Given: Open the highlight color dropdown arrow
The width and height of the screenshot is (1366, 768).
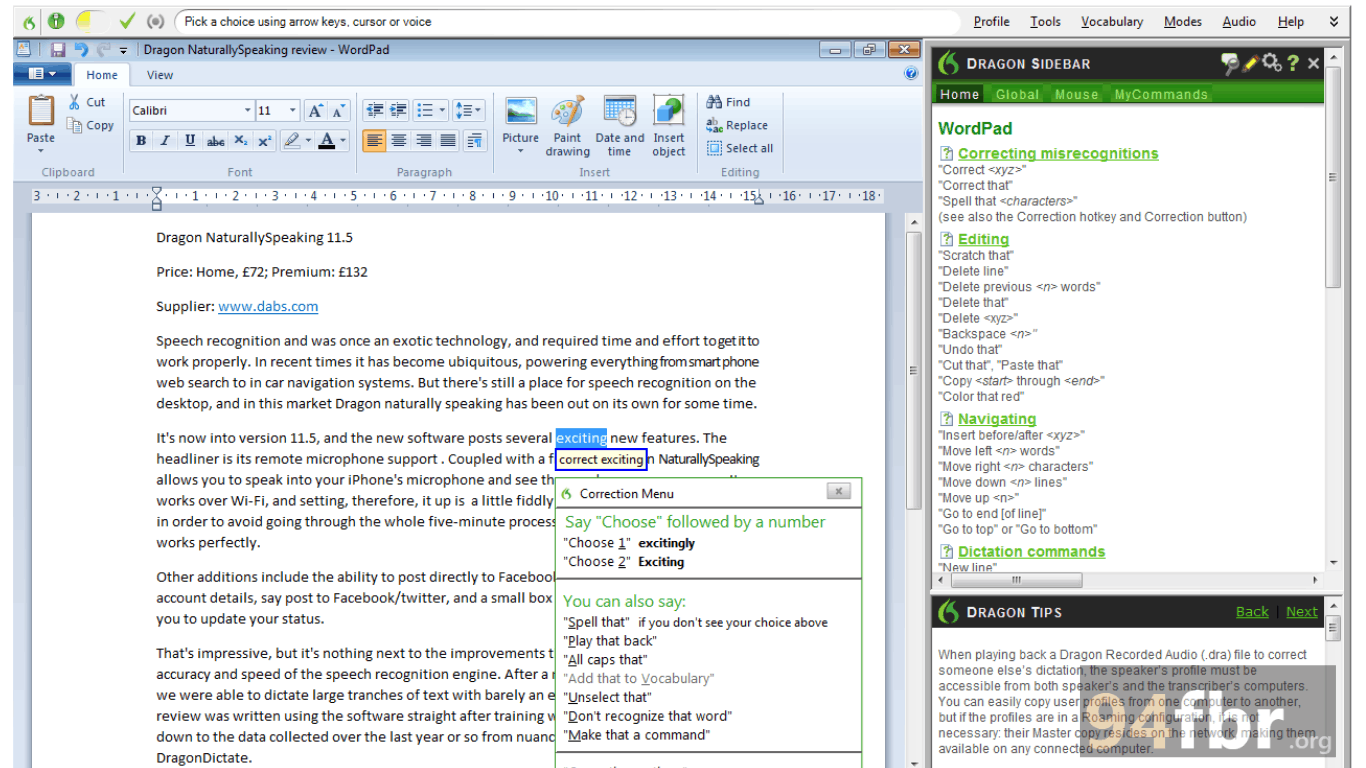Looking at the screenshot, I should pyautogui.click(x=308, y=141).
